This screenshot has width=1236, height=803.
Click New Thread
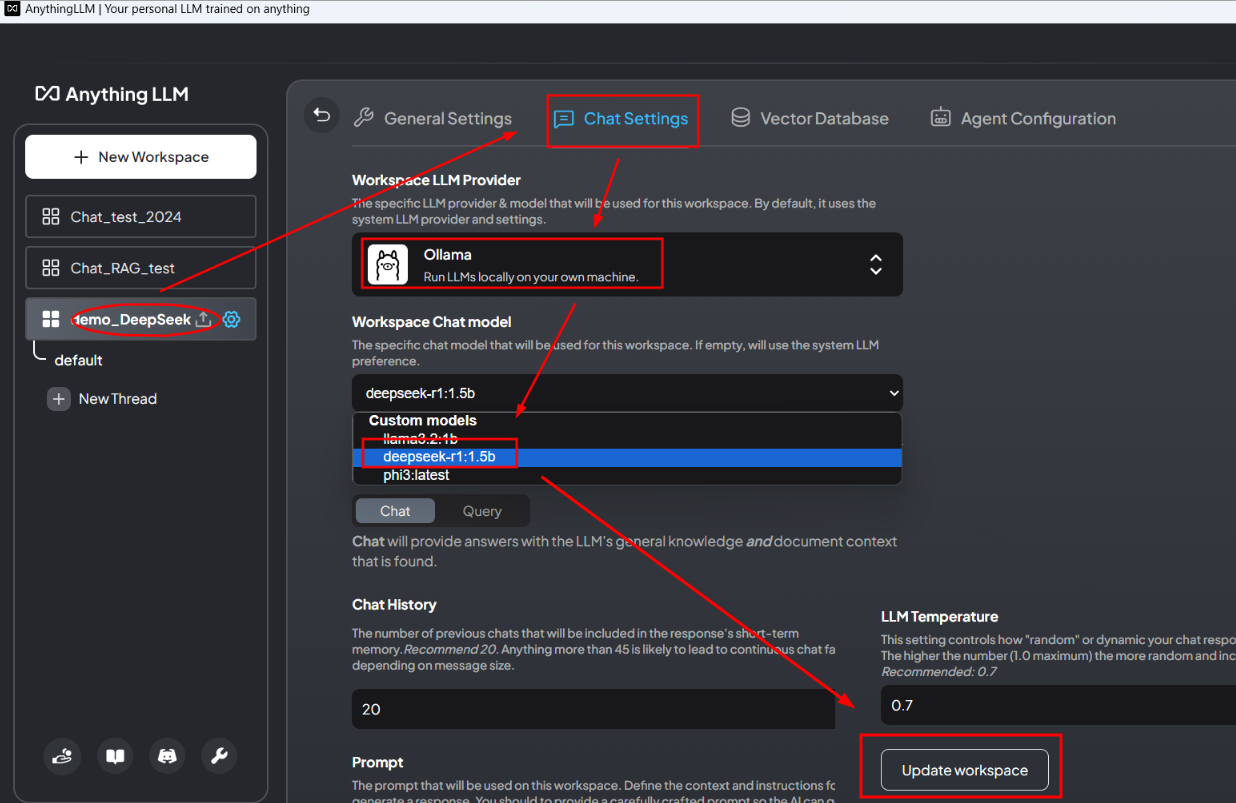[102, 399]
